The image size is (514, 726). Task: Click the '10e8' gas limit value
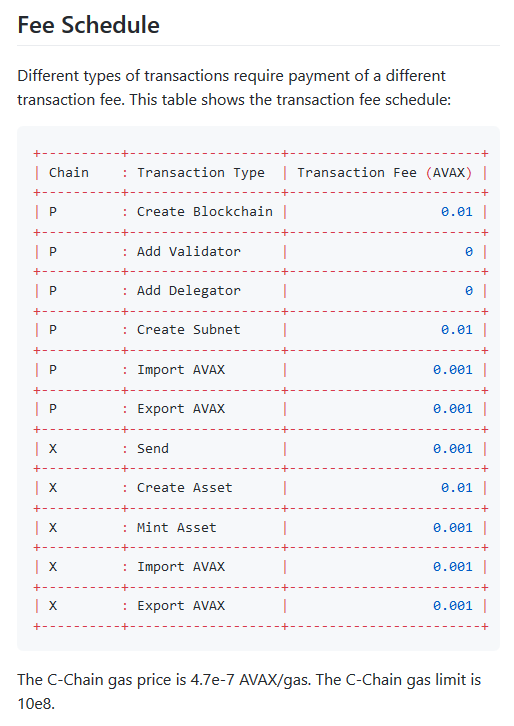click(35, 704)
